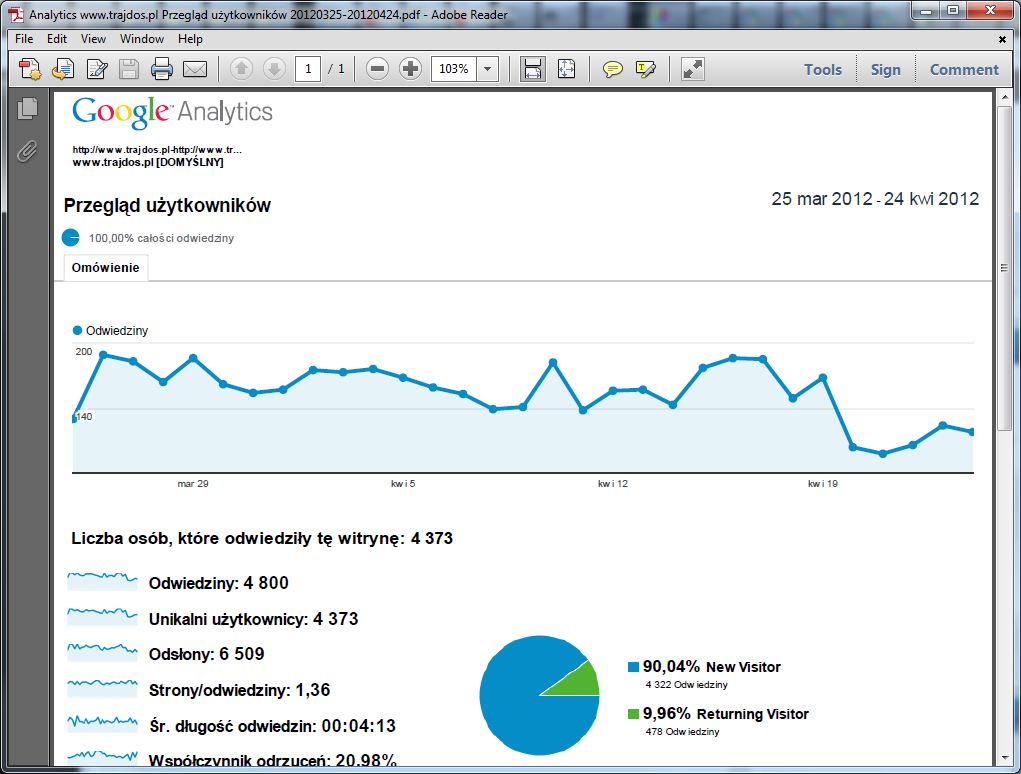The width and height of the screenshot is (1021, 774).
Task: Click the vertical scrollbar thumb
Action: [x=1004, y=268]
